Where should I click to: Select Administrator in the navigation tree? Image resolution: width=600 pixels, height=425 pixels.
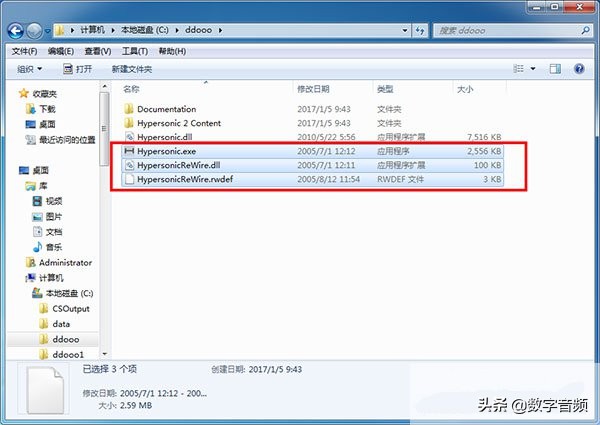point(59,262)
